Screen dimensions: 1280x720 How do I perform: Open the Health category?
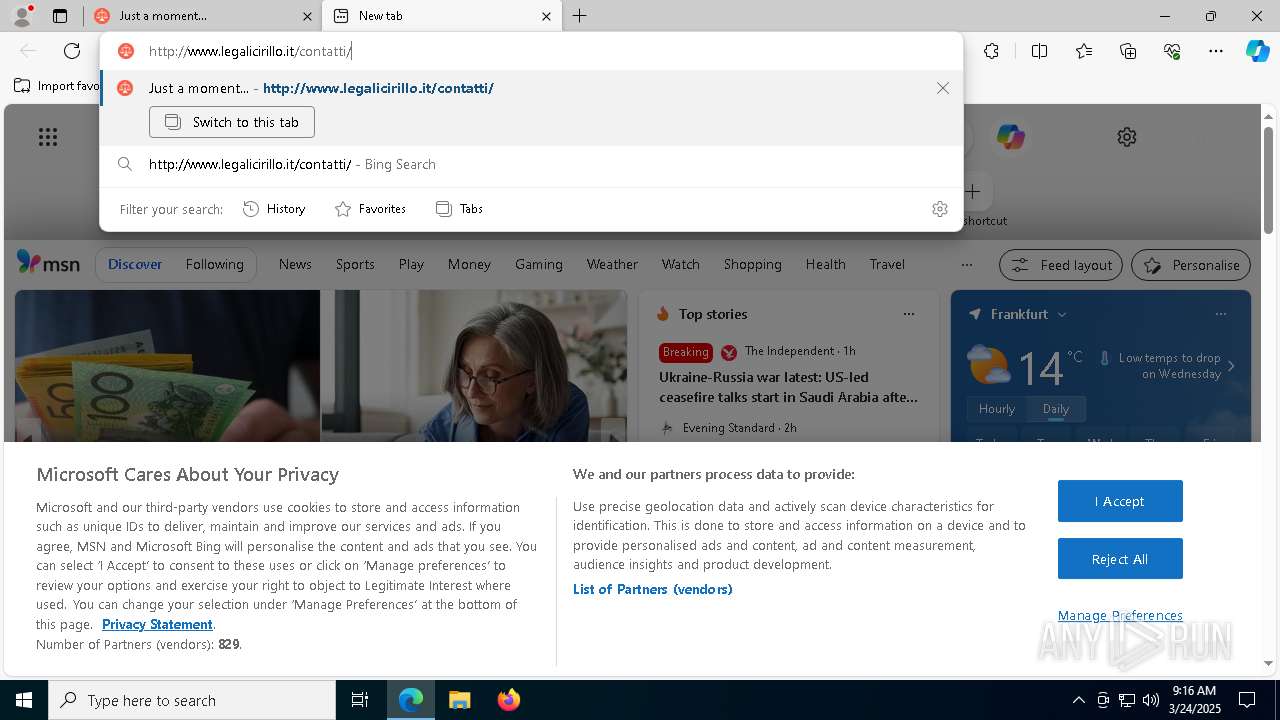click(x=825, y=264)
